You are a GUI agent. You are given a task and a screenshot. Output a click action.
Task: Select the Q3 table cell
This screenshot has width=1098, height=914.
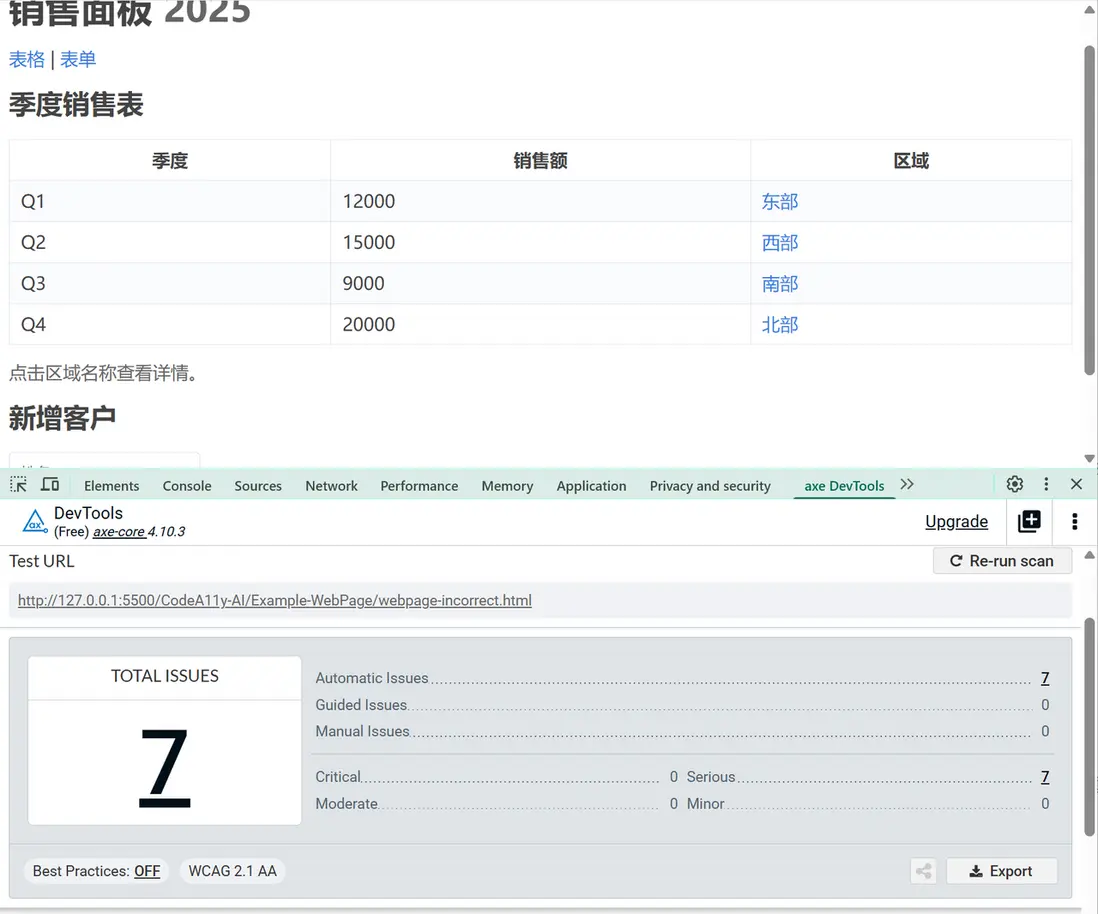[170, 284]
